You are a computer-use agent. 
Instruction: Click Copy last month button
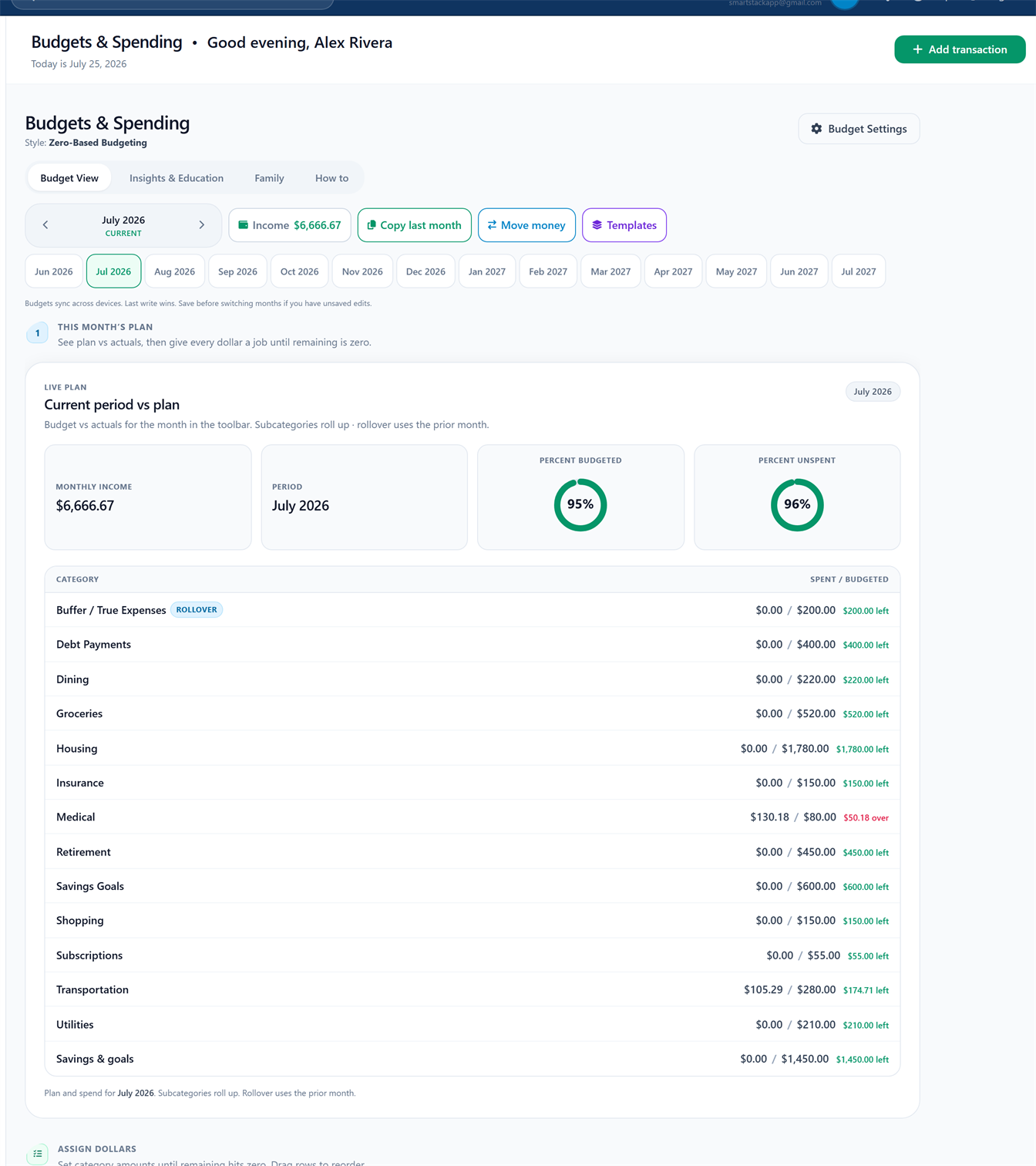(415, 225)
